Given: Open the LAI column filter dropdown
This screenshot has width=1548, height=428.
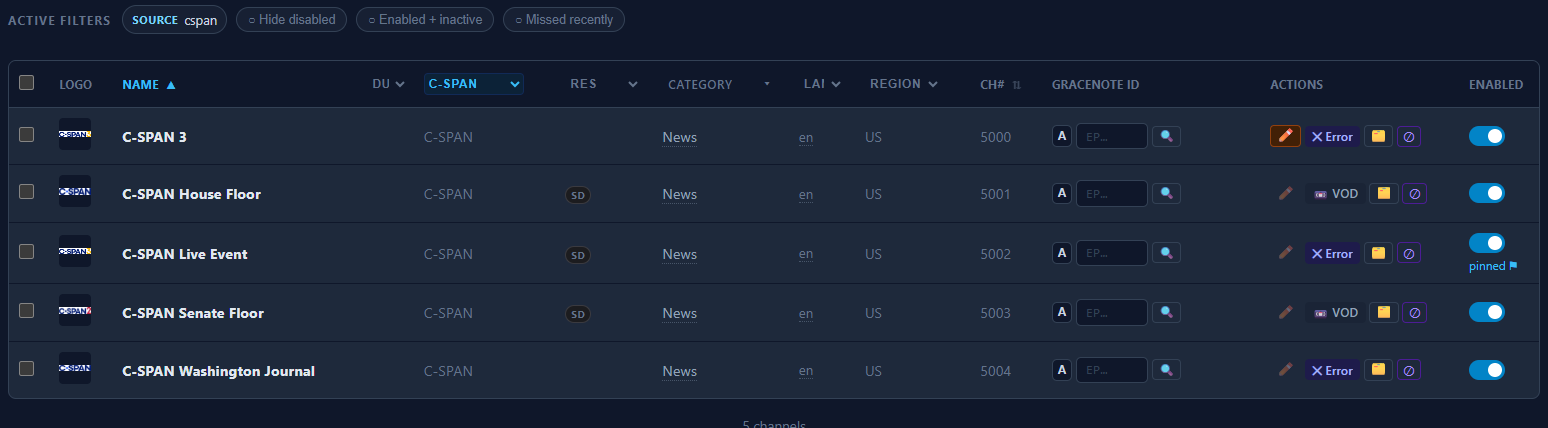Looking at the screenshot, I should 822,84.
